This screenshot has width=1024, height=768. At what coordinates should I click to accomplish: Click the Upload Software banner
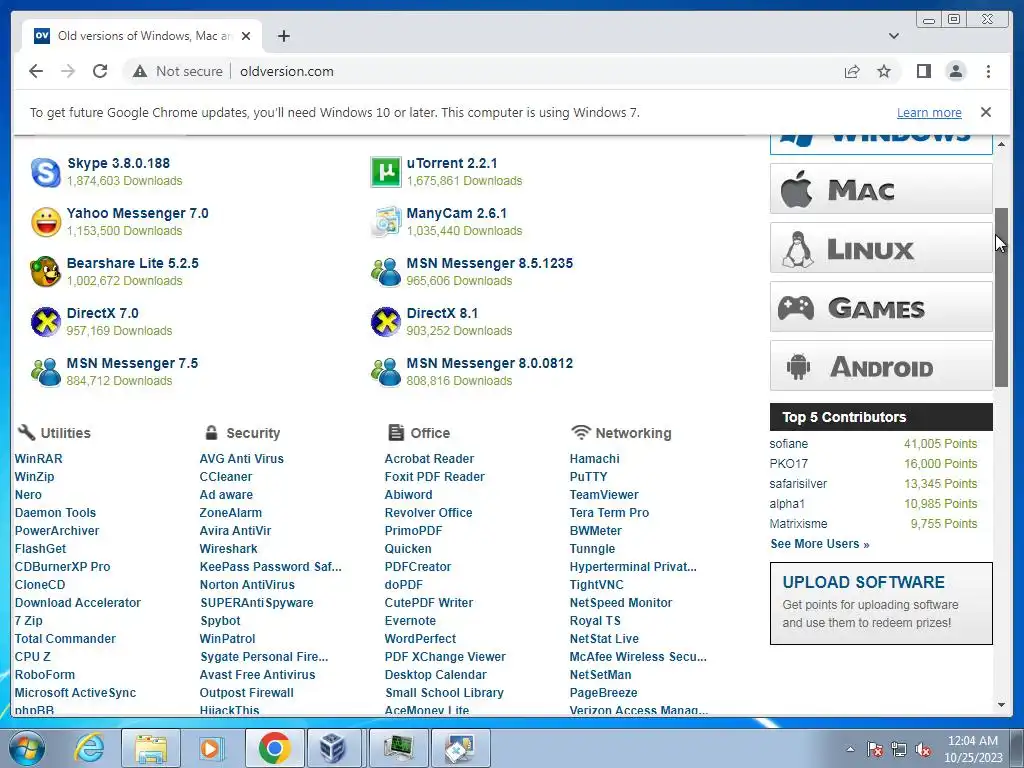881,603
